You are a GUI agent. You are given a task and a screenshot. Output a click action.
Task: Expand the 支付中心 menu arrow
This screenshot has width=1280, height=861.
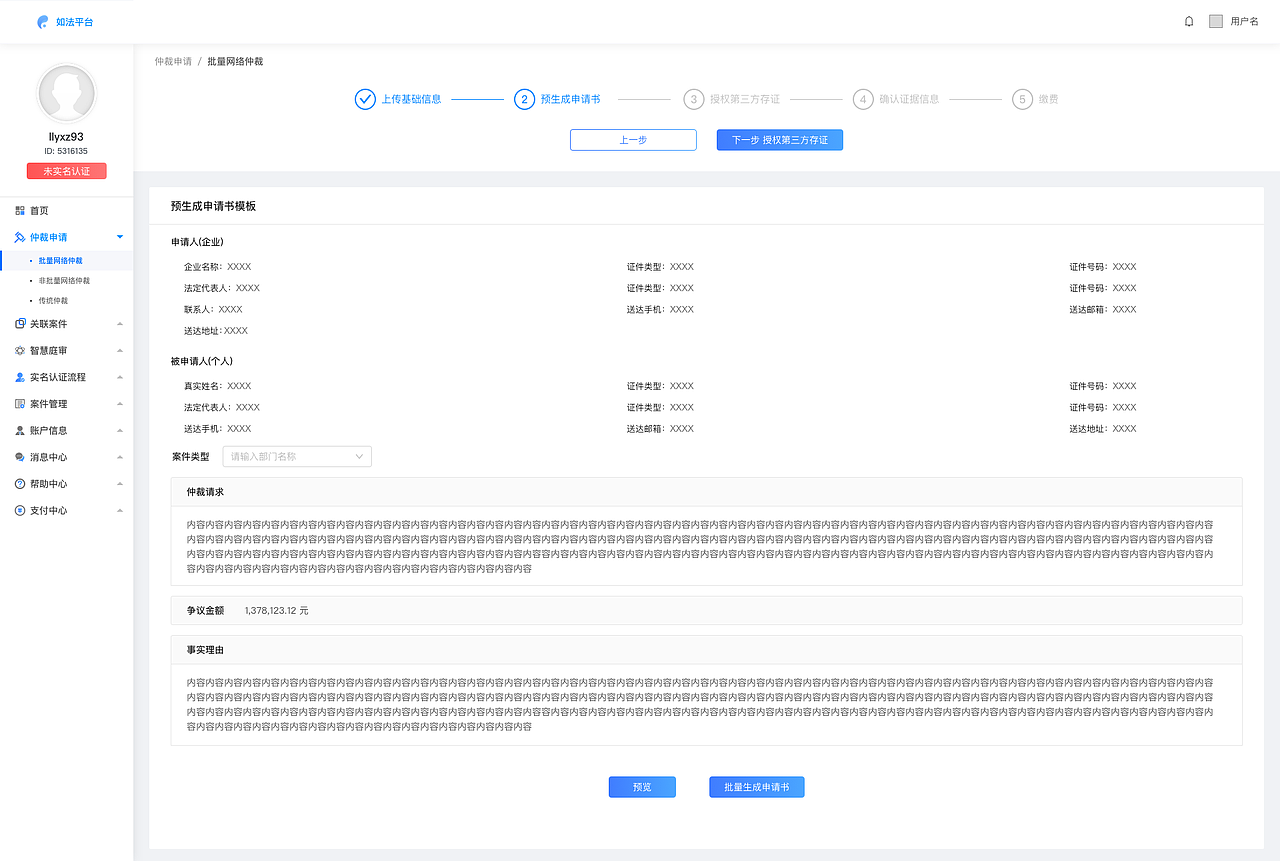coord(120,510)
